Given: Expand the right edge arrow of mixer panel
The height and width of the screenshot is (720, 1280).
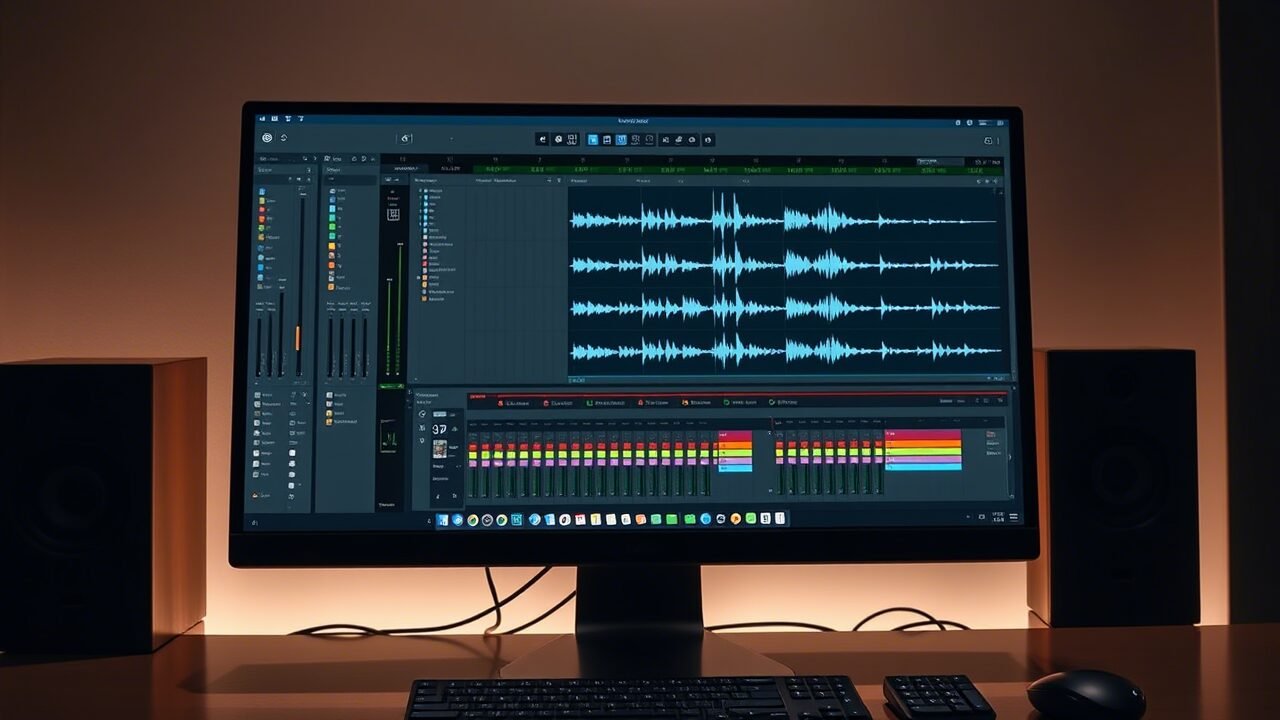Looking at the screenshot, I should (1009, 457).
